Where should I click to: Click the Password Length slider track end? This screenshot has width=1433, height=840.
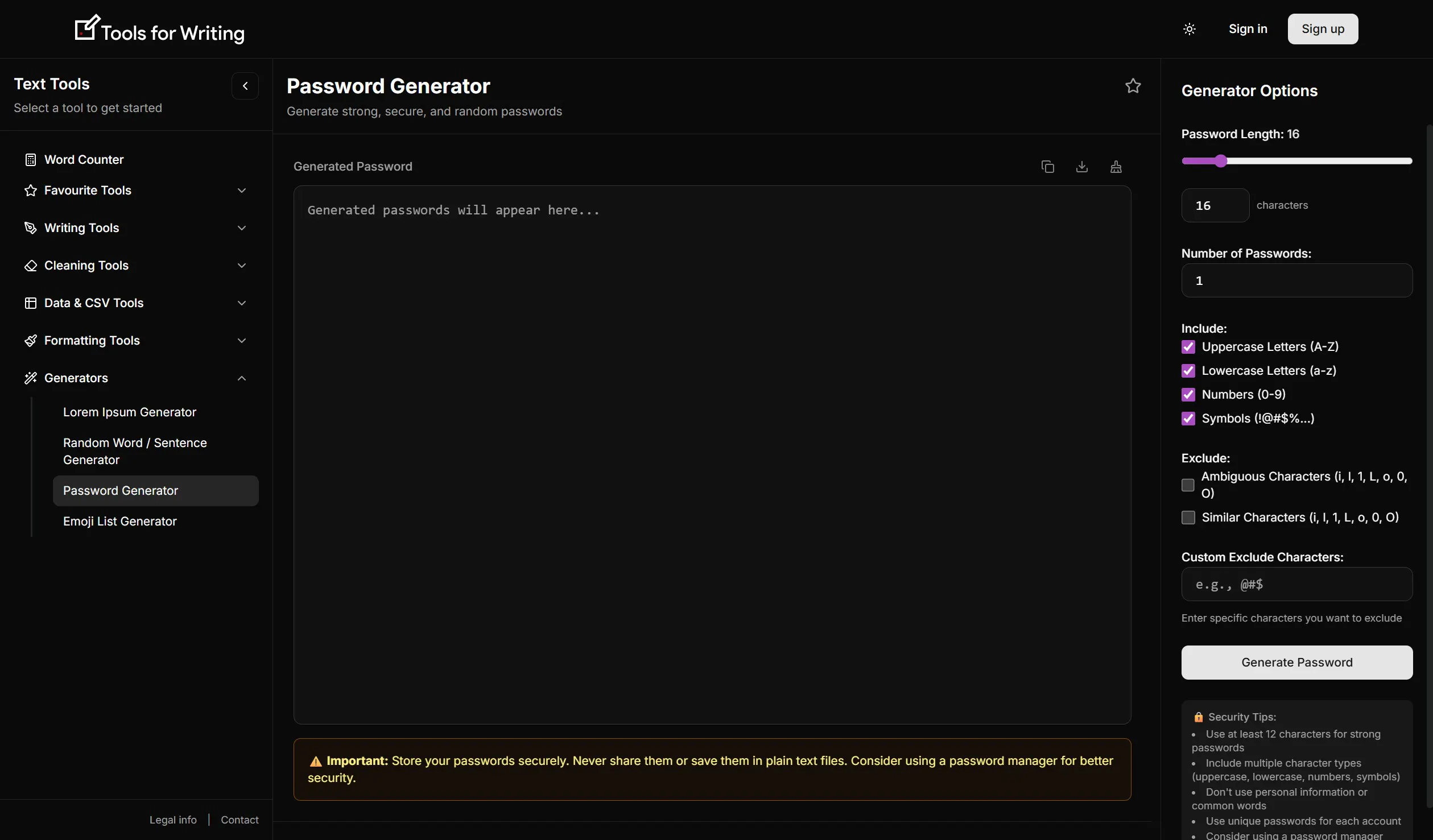[1409, 161]
